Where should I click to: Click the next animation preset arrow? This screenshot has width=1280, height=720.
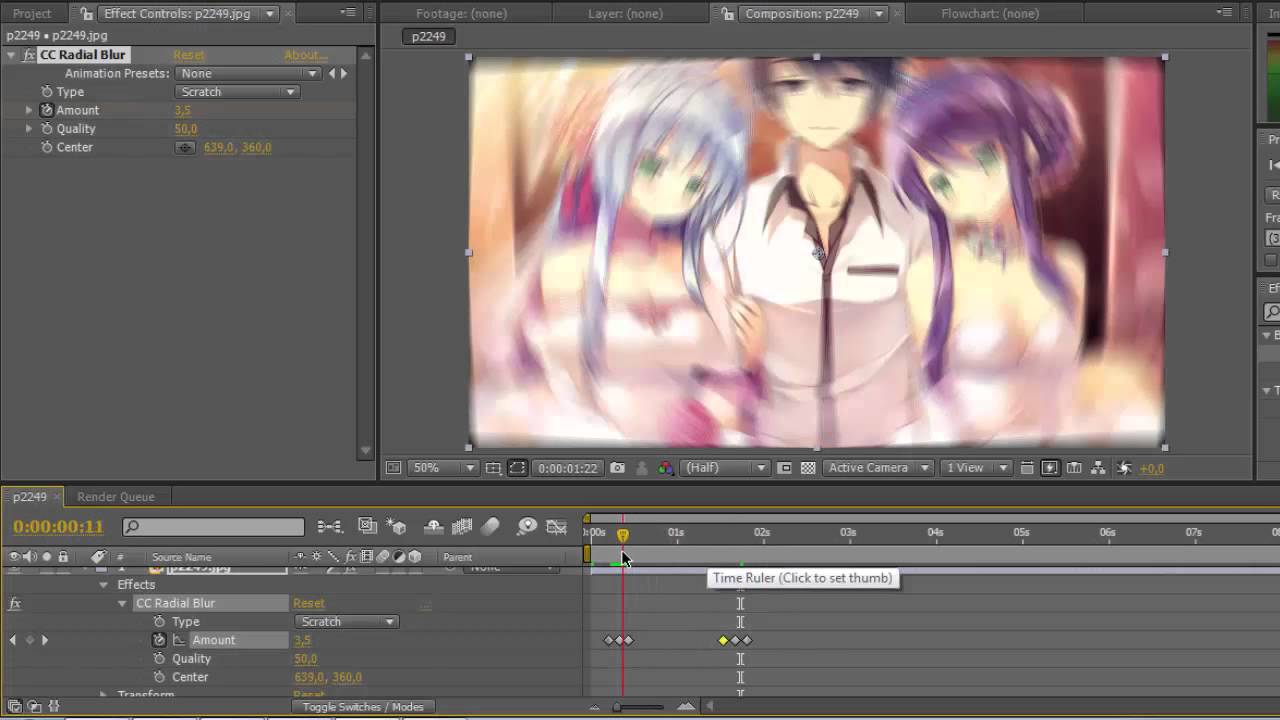click(344, 73)
